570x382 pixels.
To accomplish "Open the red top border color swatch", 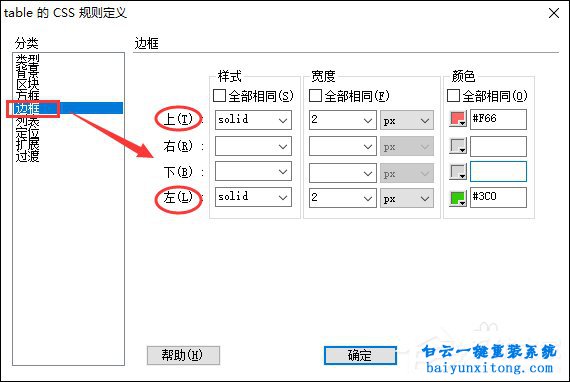I will tap(458, 119).
